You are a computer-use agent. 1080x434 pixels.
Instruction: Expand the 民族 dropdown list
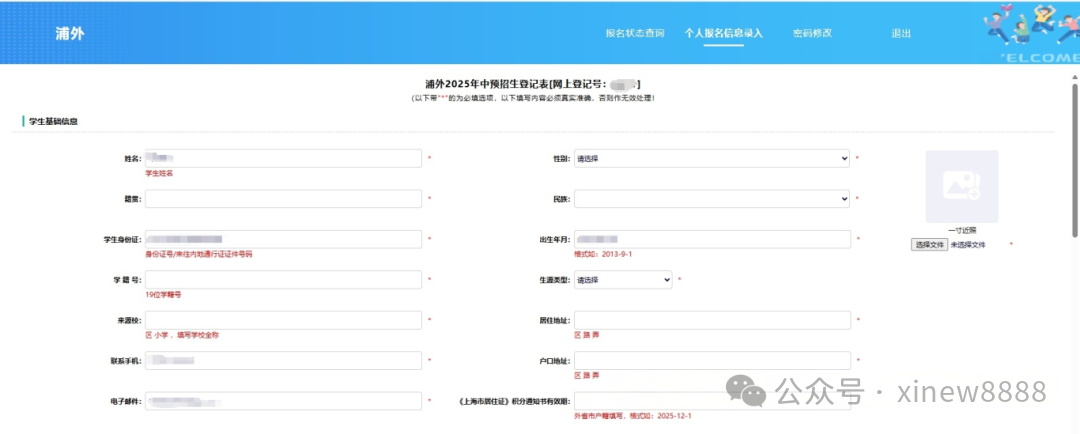point(712,199)
